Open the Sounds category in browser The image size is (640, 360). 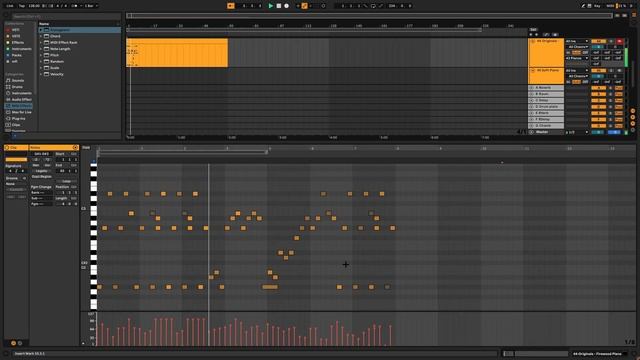[x=18, y=80]
